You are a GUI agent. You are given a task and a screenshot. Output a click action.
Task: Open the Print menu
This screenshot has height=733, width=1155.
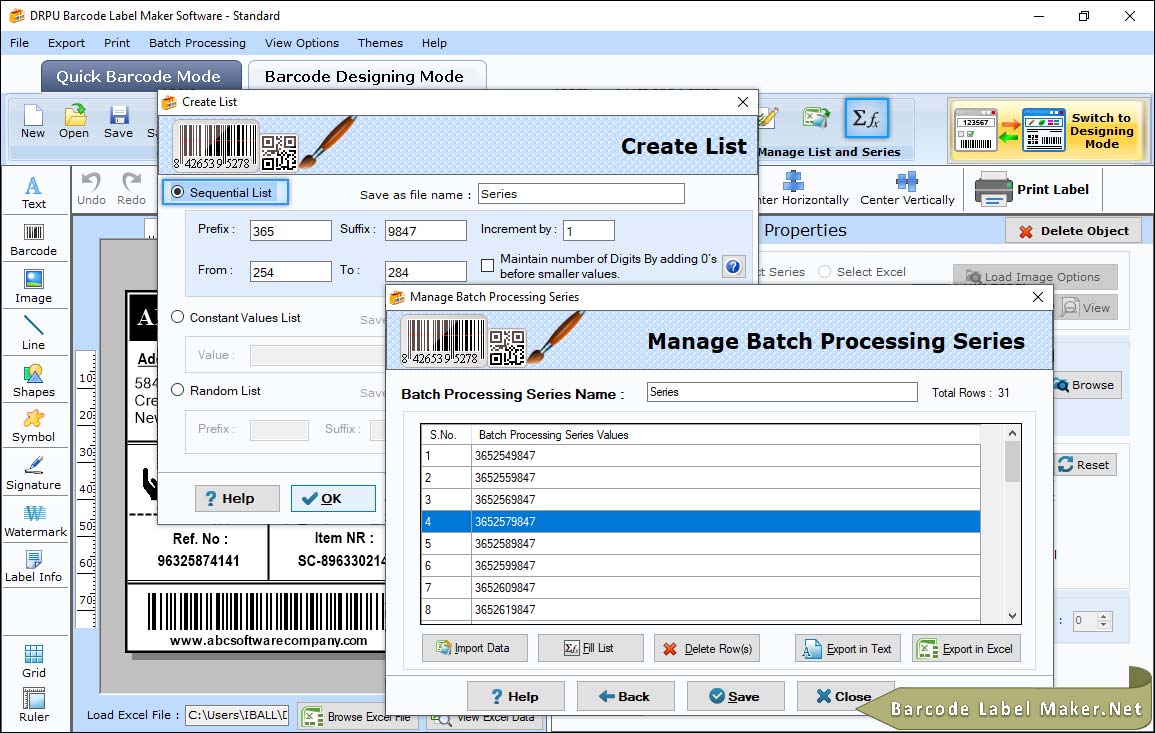pos(116,43)
